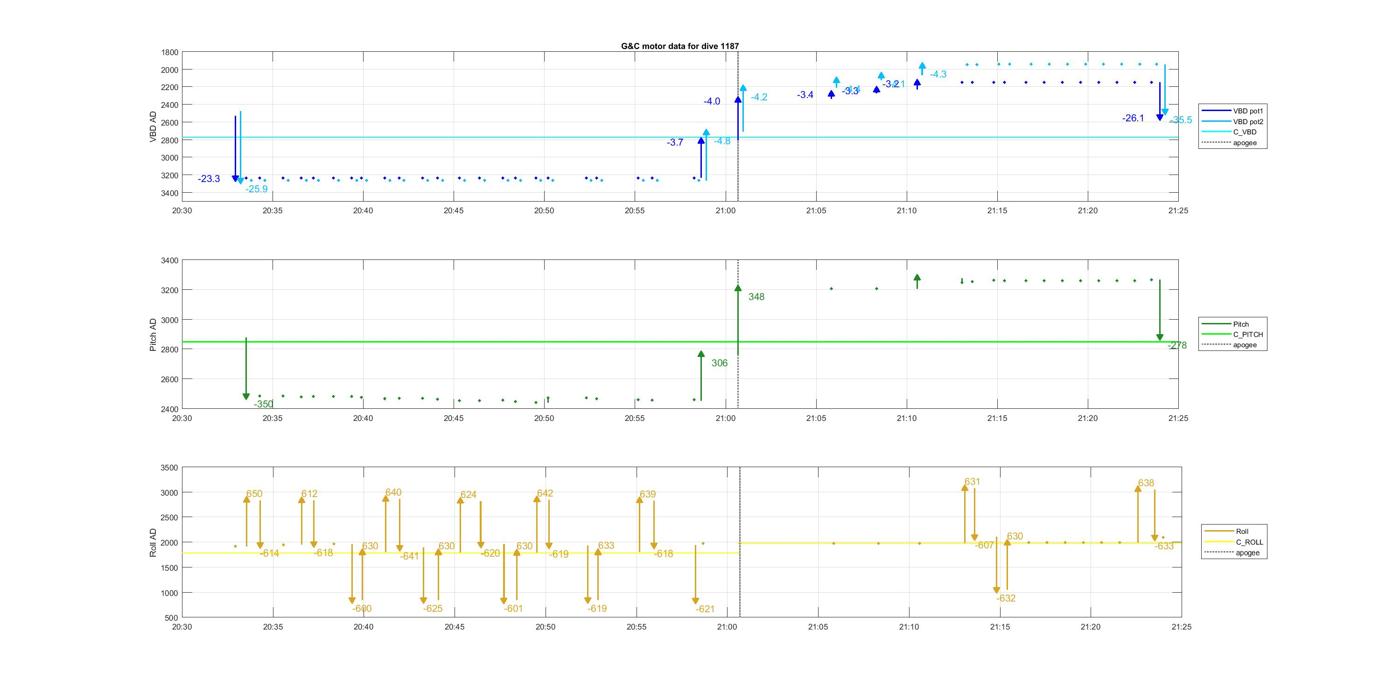Click 'apogee' in the Roll plot legend
This screenshot has height=693, width=1400.
tap(1232, 552)
